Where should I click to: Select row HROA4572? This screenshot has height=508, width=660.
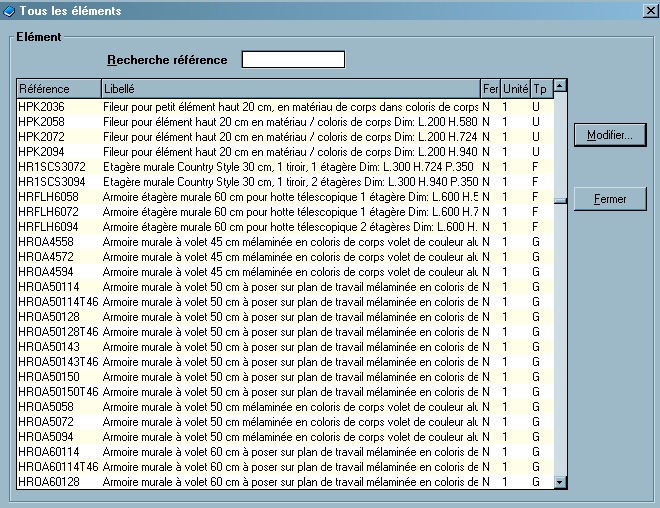[x=285, y=257]
